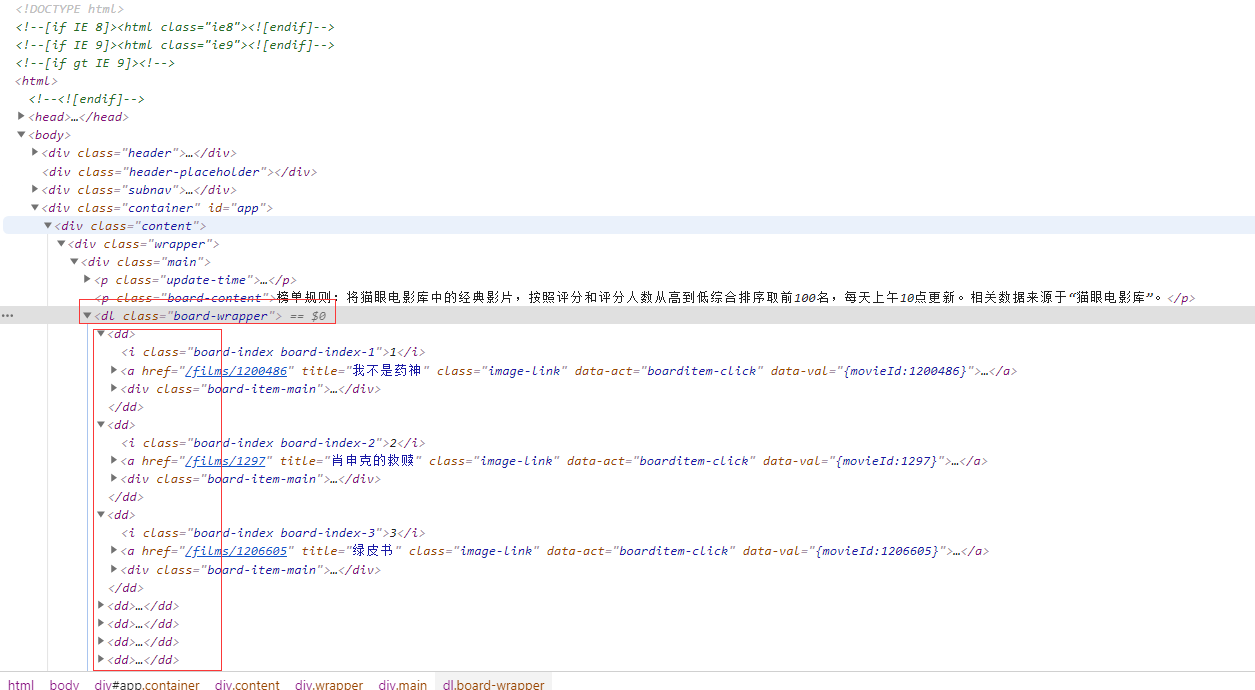1255x690 pixels.
Task: Expand the anchor titled 绿皮书
Action: (114, 550)
